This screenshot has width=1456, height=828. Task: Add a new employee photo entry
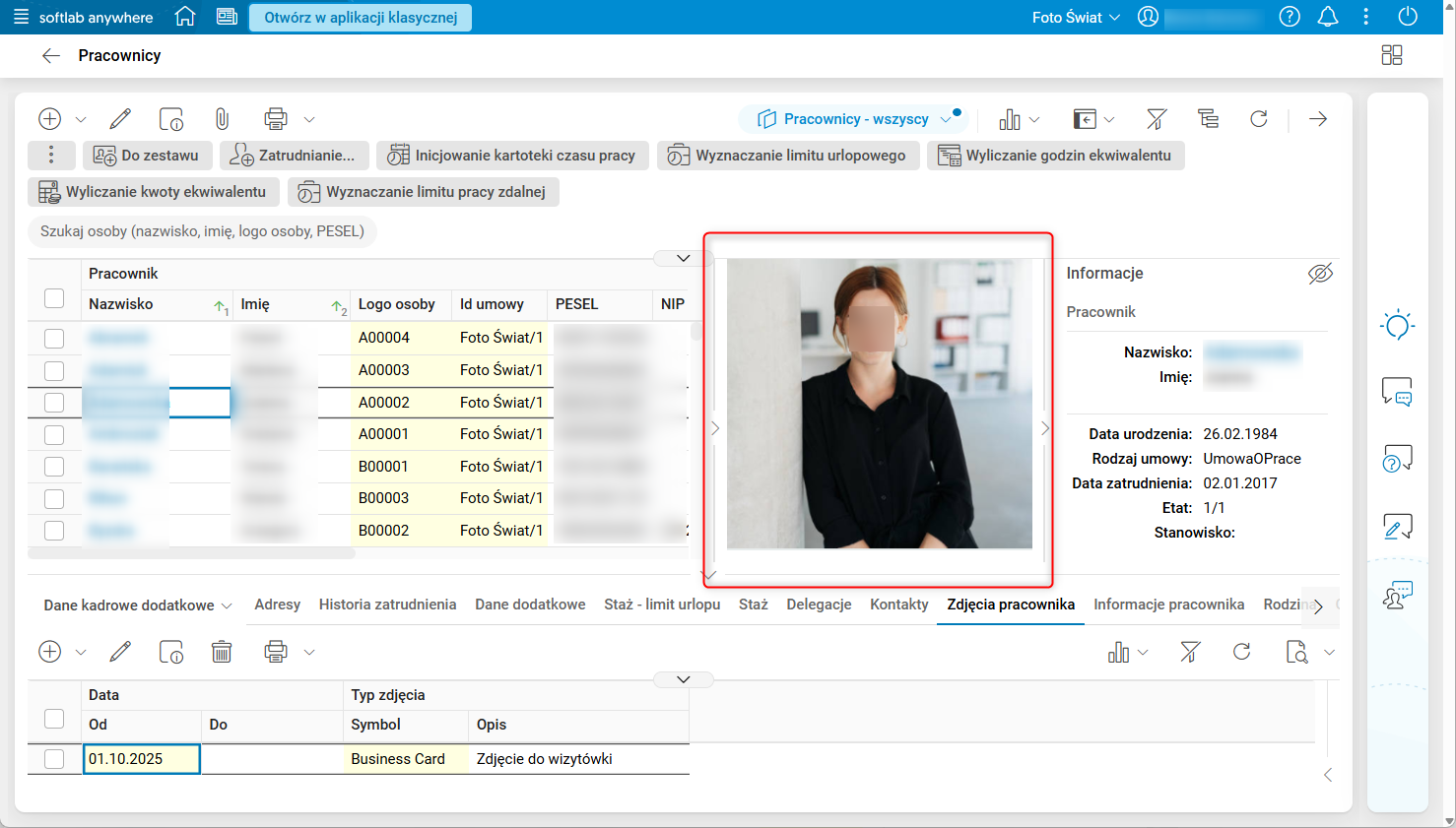(49, 652)
